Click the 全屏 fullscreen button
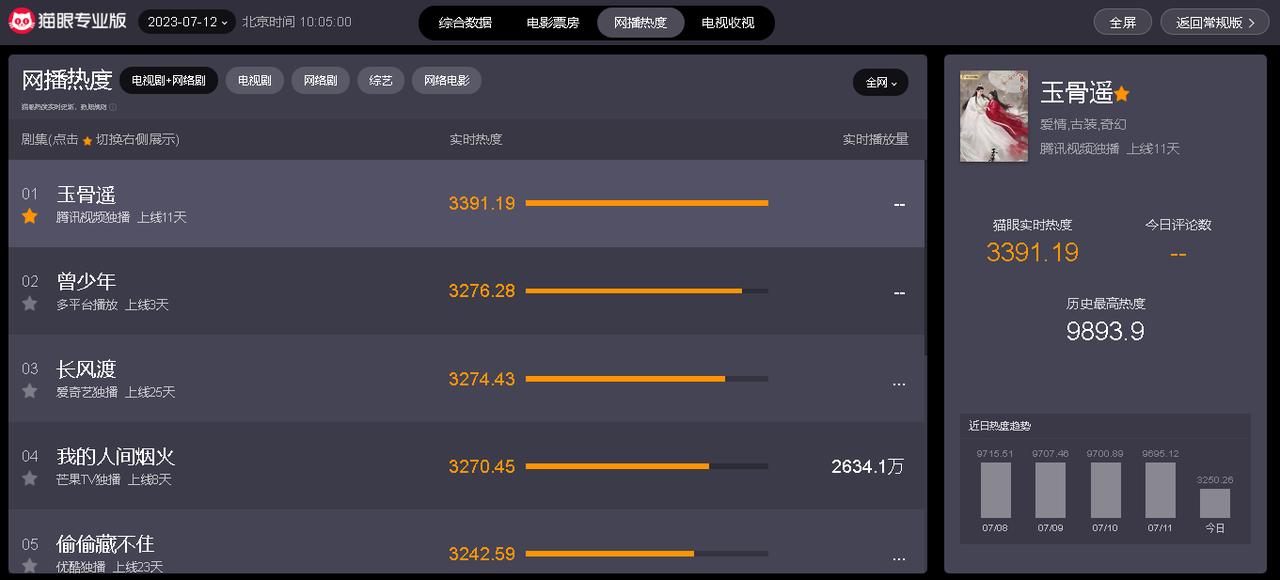 pos(1123,22)
